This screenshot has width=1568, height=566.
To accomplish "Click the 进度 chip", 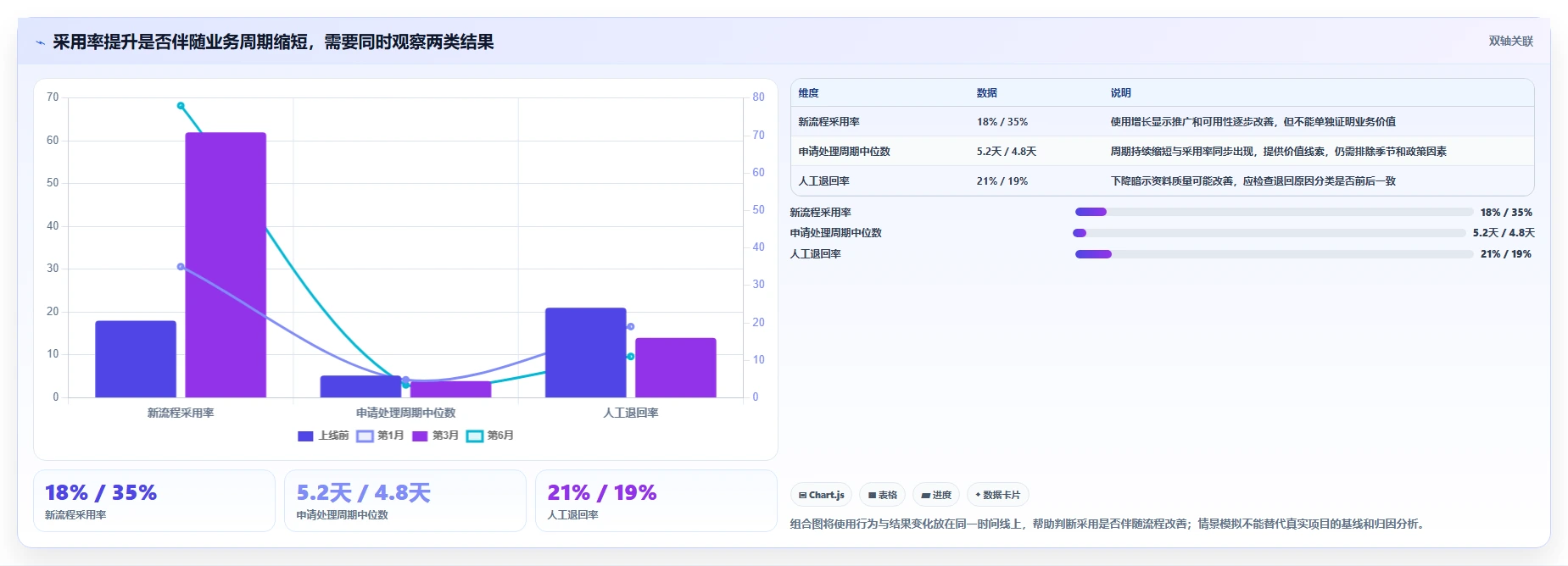I will click(x=936, y=495).
